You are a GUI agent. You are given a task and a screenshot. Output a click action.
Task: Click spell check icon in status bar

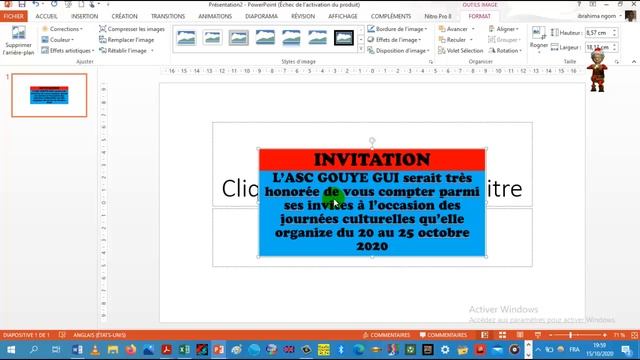pyautogui.click(x=62, y=335)
